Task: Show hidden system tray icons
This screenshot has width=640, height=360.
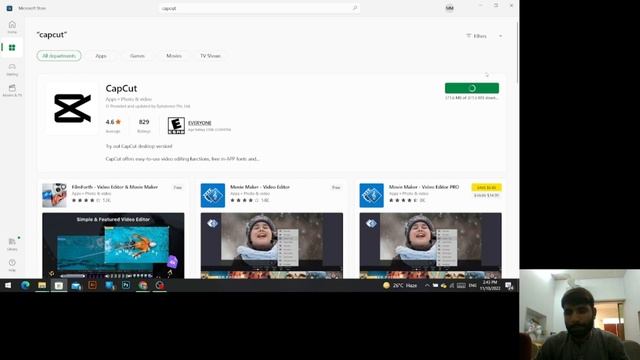Action: tap(427, 285)
